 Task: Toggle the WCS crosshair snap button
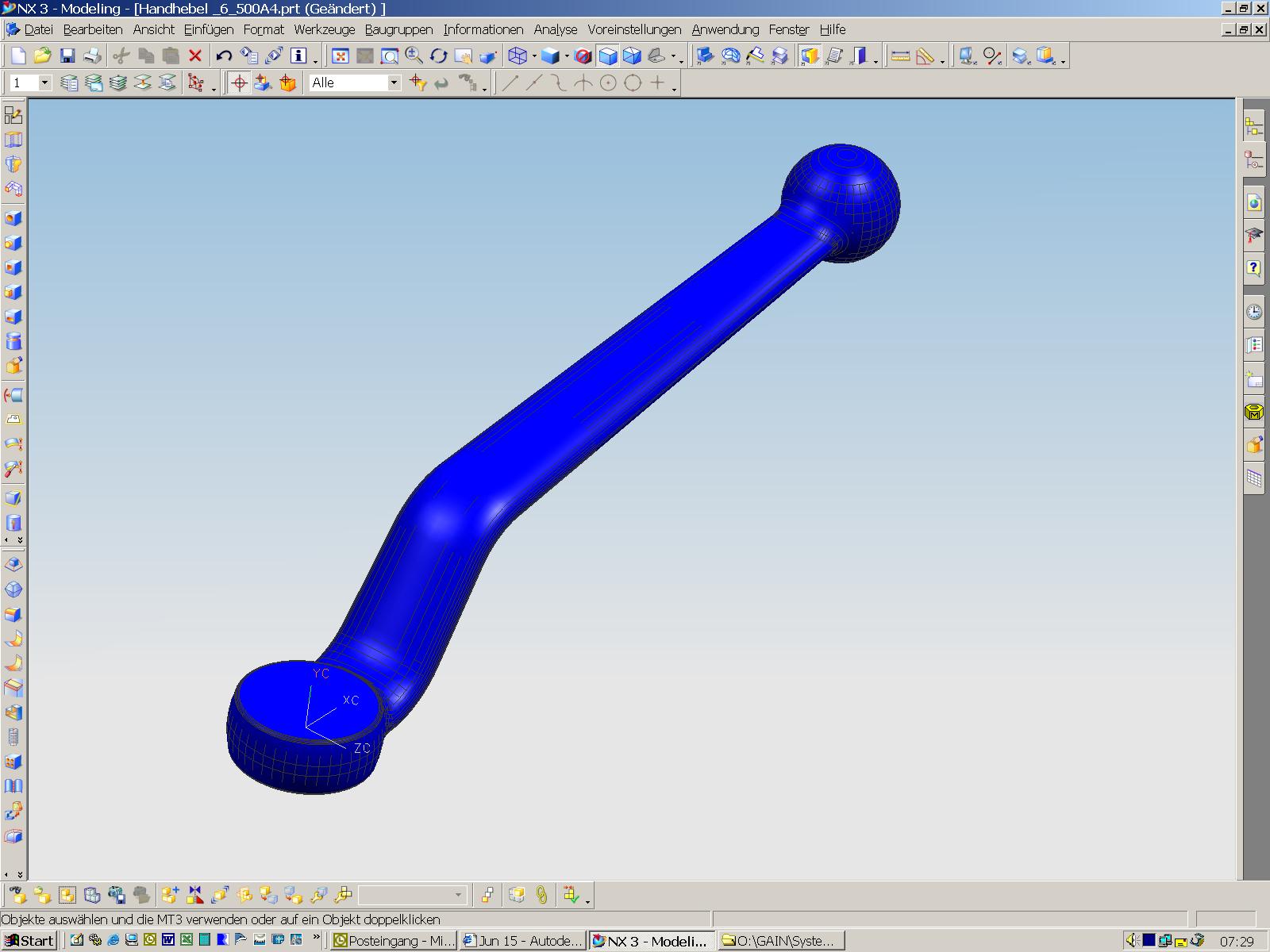click(239, 83)
